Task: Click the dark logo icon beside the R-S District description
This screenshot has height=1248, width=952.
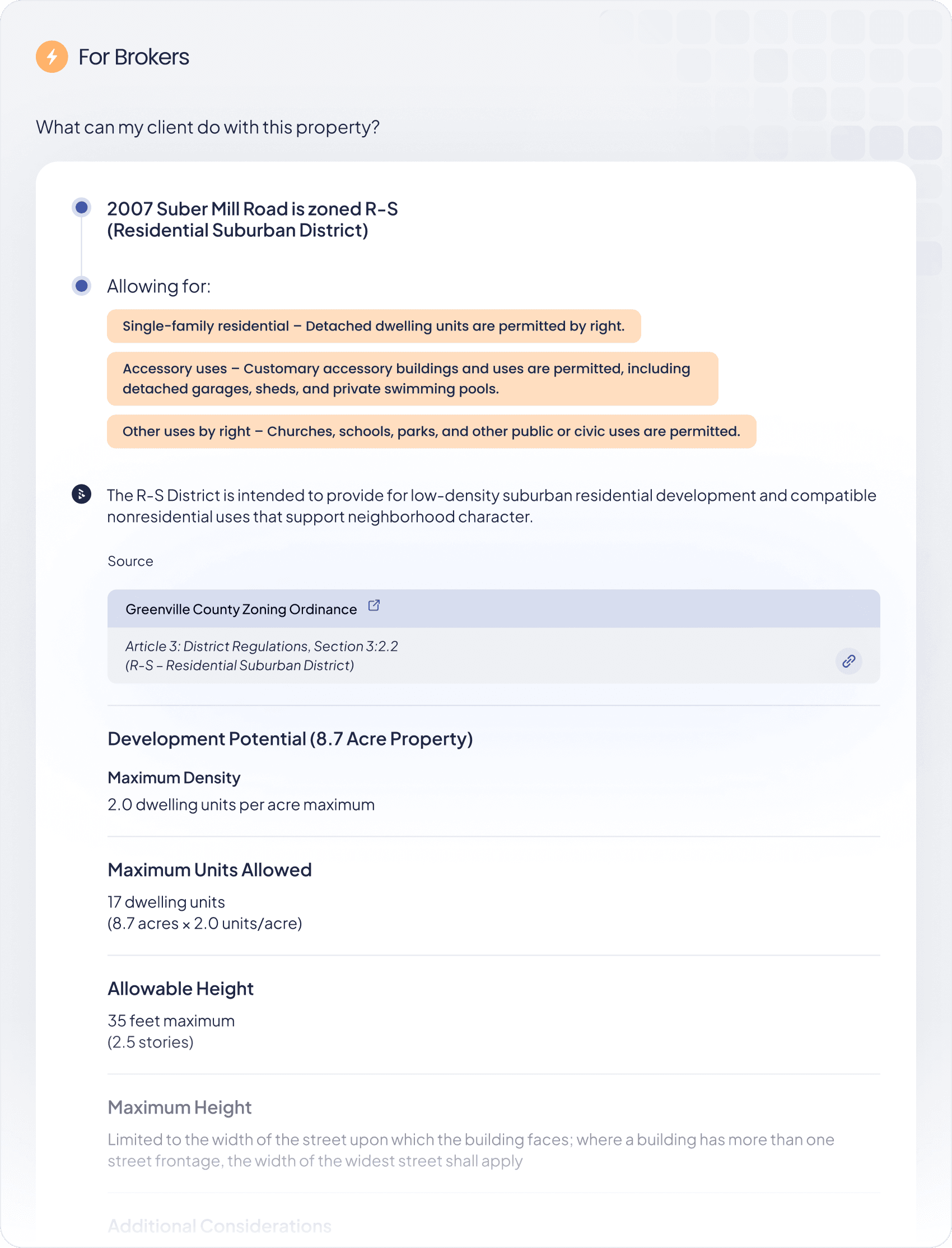Action: point(82,494)
